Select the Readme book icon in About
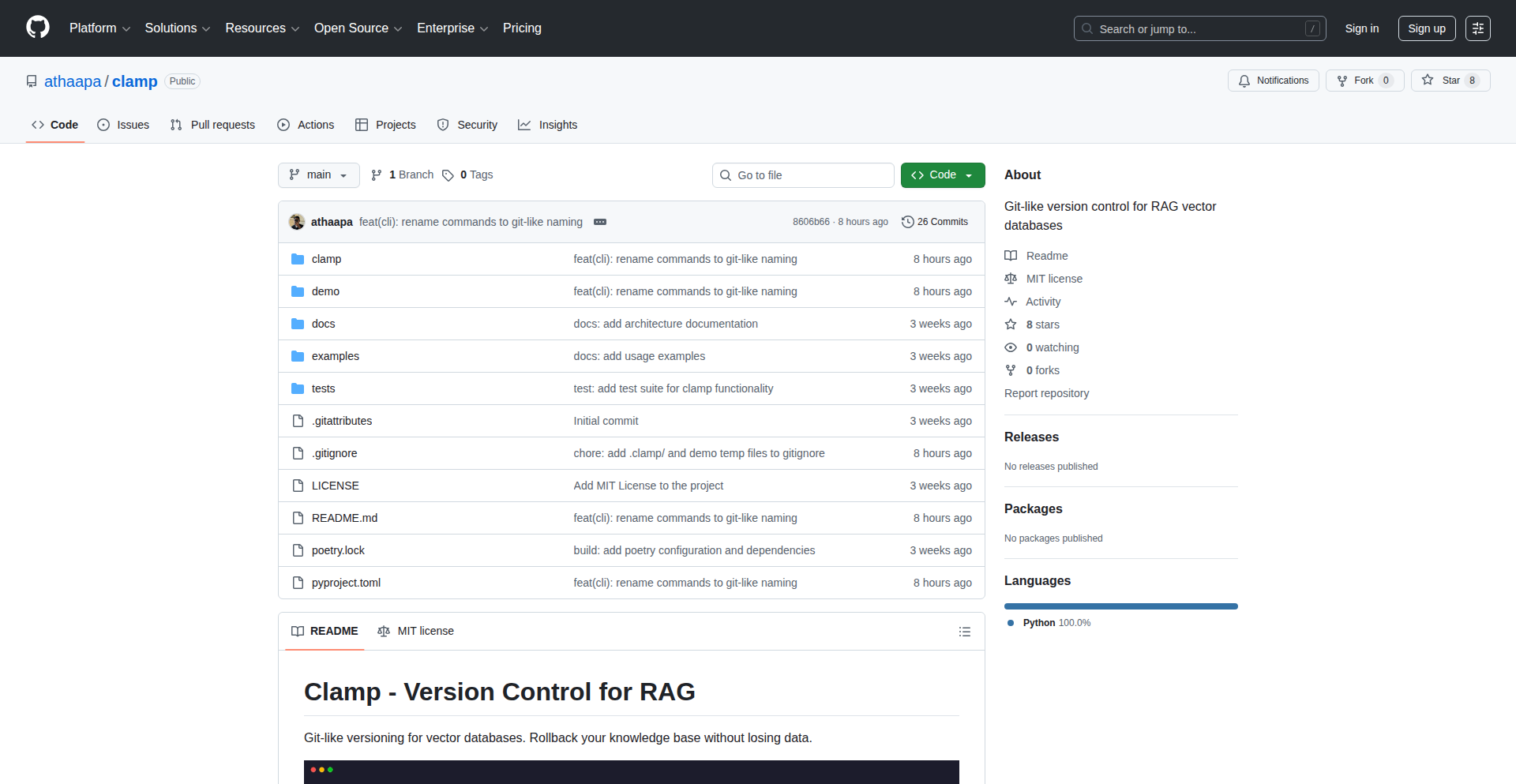The height and width of the screenshot is (784, 1516). pyautogui.click(x=1011, y=255)
